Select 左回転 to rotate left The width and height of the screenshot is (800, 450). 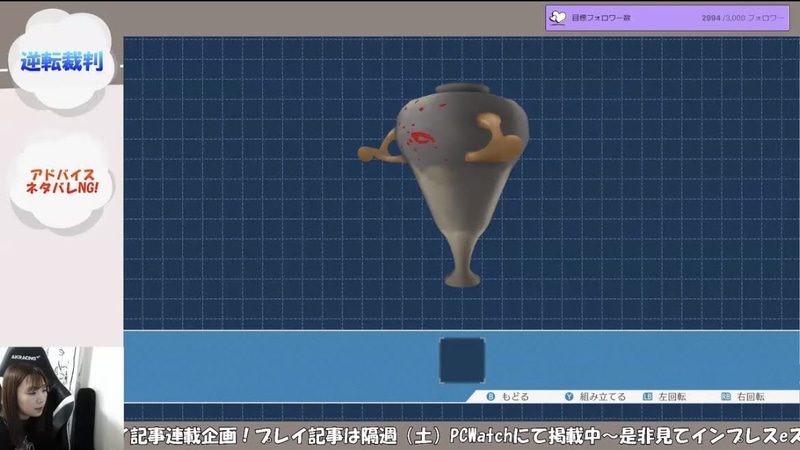tap(672, 396)
